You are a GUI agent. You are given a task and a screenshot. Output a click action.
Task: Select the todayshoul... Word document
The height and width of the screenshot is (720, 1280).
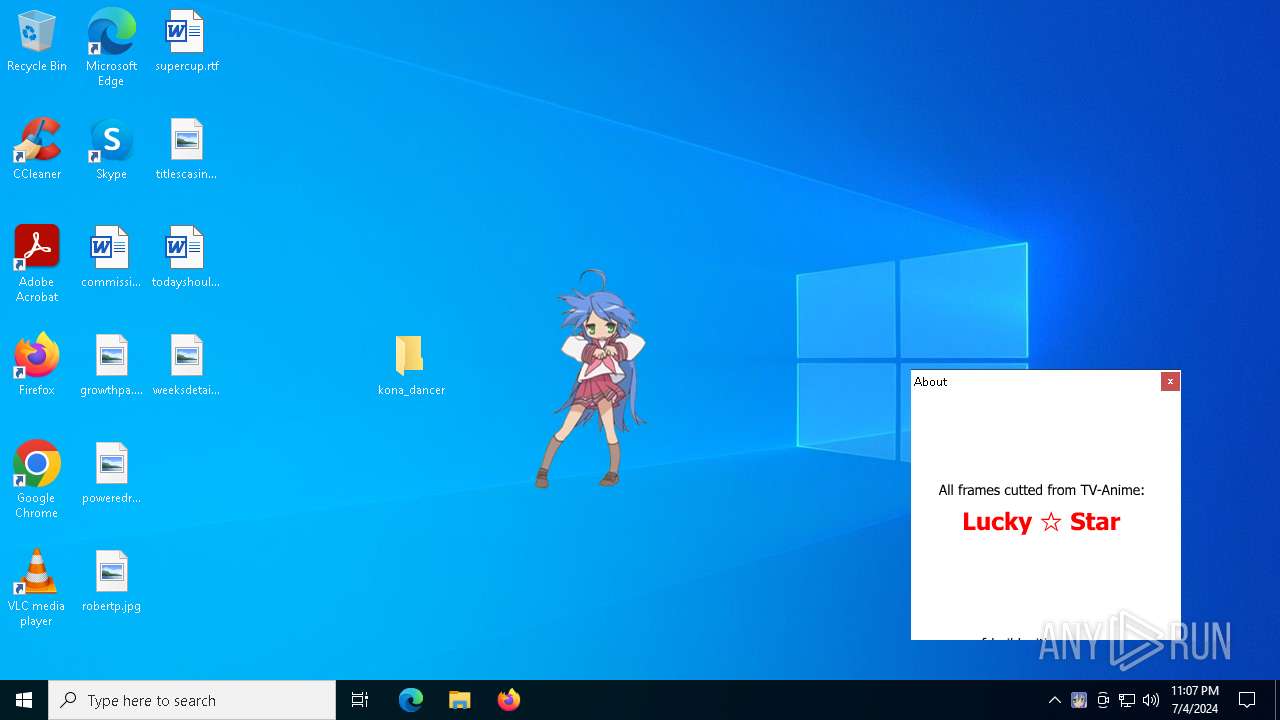click(186, 258)
